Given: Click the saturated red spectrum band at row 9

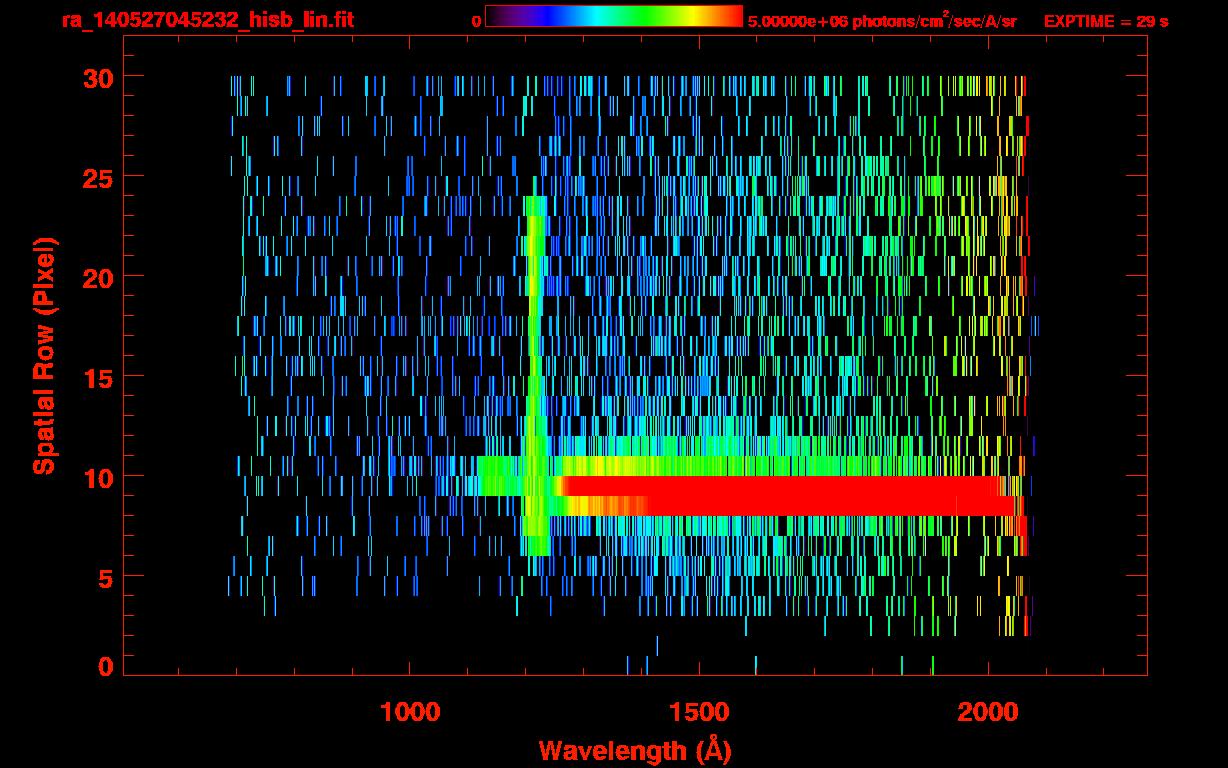Looking at the screenshot, I should (784, 496).
